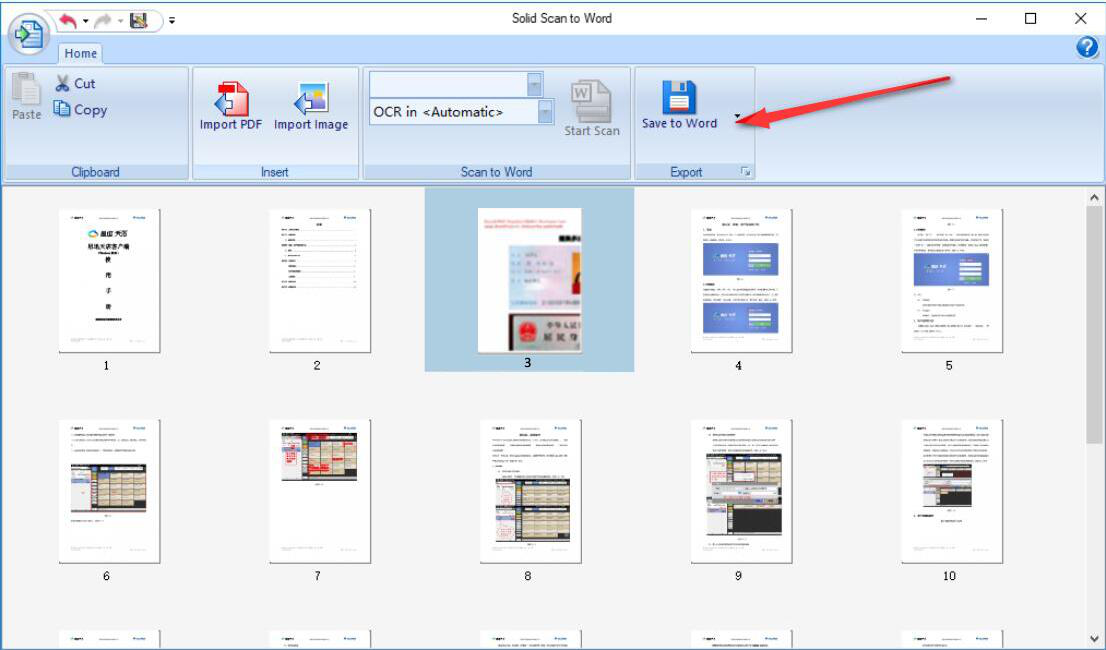Select page 1 thumbnail

(109, 281)
